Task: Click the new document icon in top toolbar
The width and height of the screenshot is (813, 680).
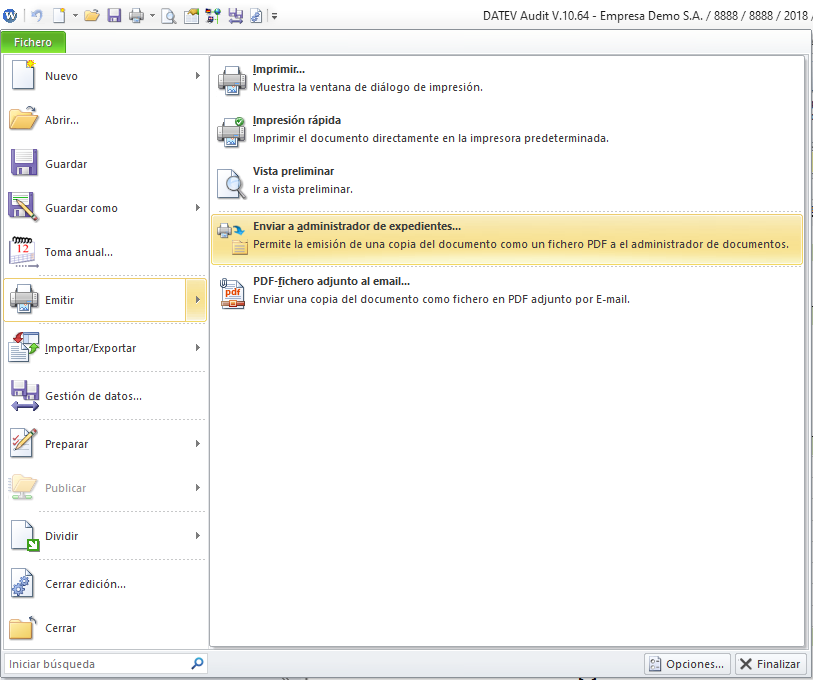Action: [60, 16]
